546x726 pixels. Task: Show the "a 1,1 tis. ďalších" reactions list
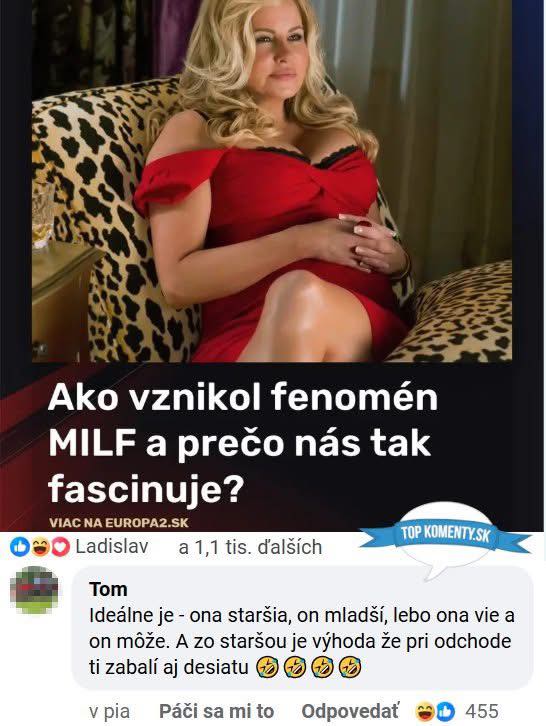tap(250, 547)
